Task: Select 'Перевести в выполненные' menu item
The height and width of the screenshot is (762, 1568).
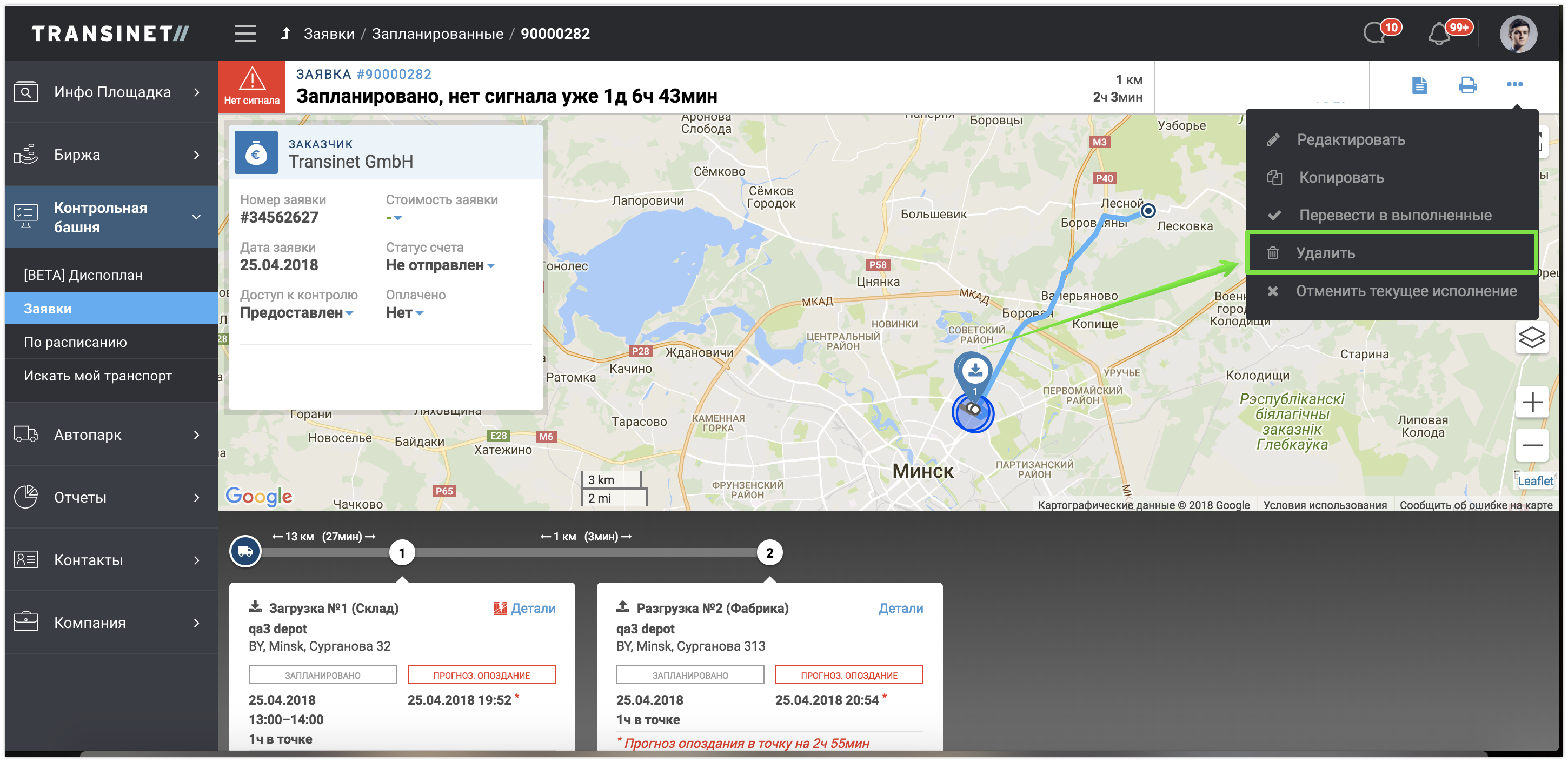Action: click(1394, 216)
